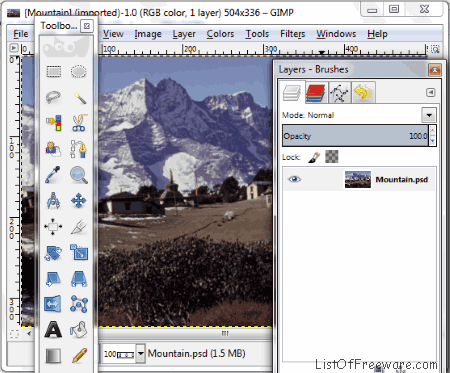
Task: Close the Layers - Brushes dock
Action: [x=435, y=70]
